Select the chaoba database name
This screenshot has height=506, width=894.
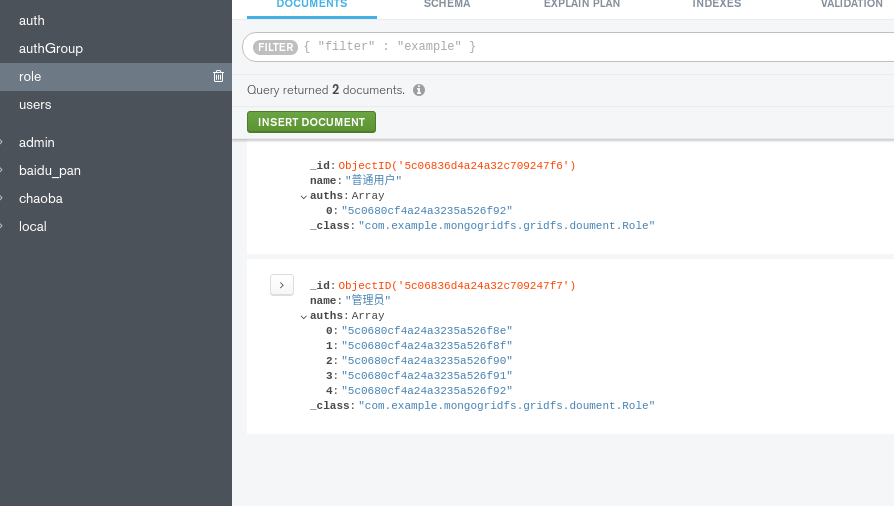click(x=40, y=199)
